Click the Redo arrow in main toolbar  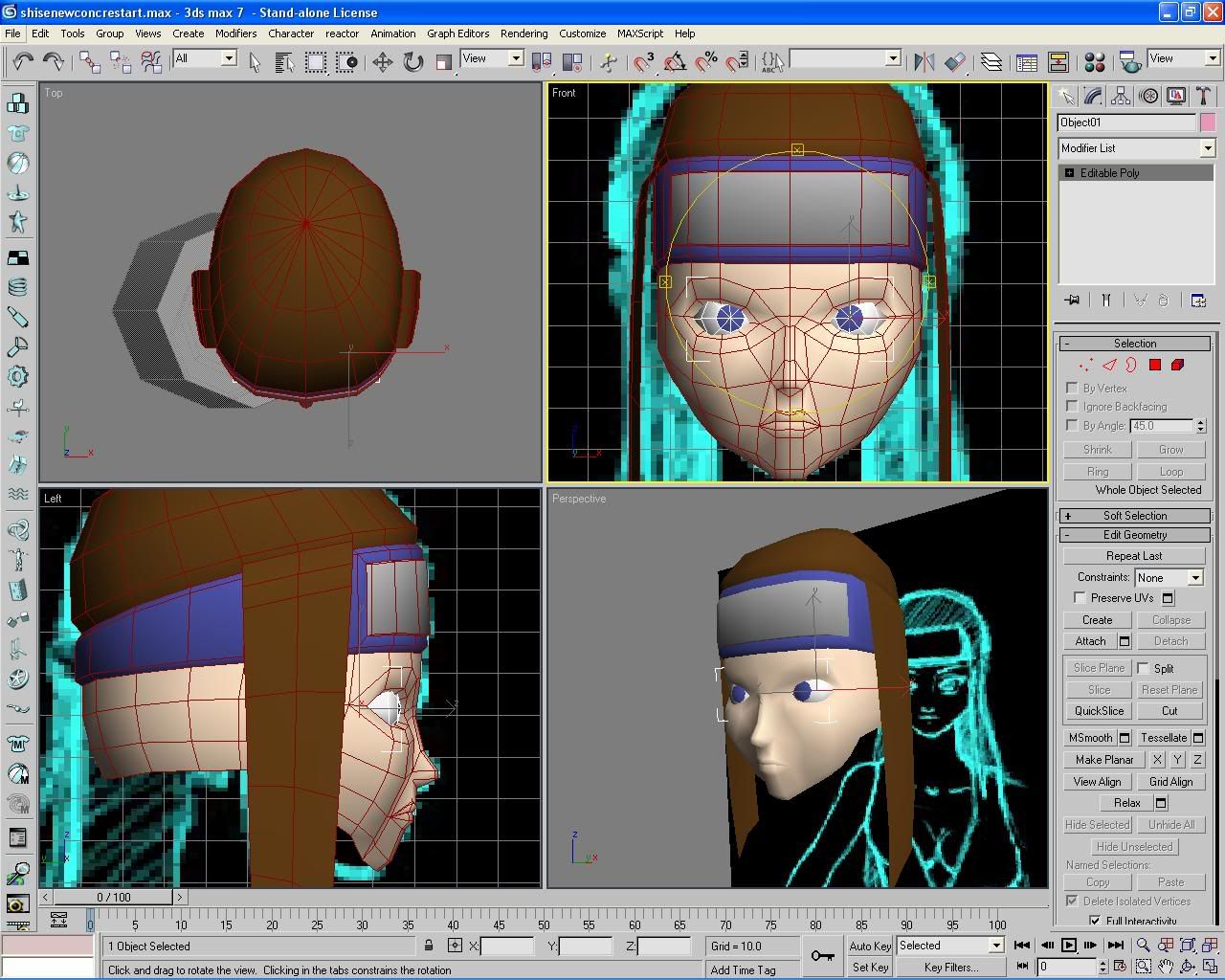pyautogui.click(x=54, y=61)
